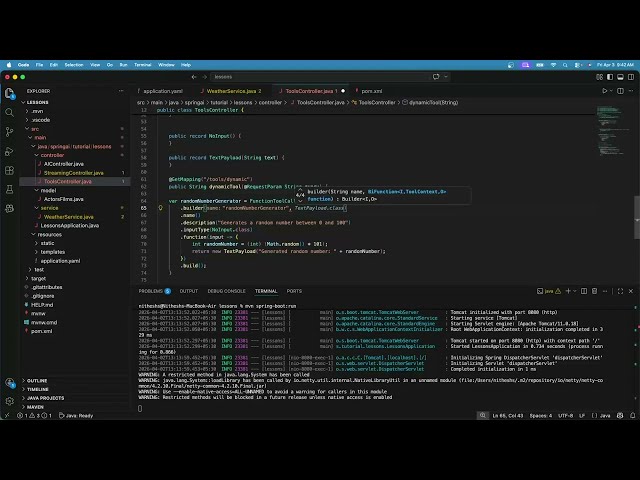Open the Testing flask view
Image resolution: width=640 pixels, height=480 pixels.
(x=9, y=189)
